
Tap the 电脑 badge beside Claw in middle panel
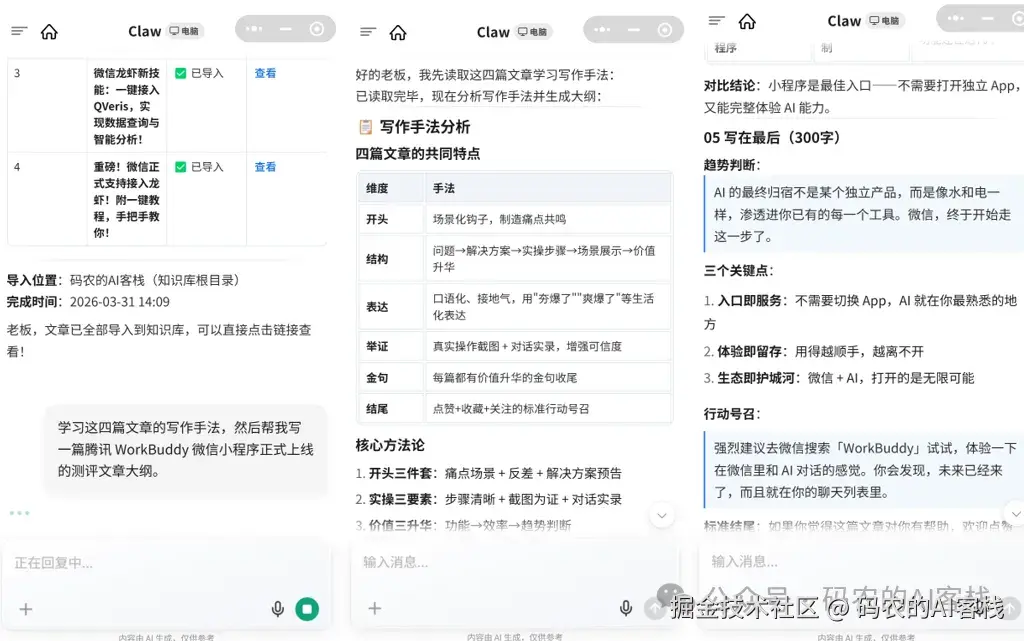pos(534,31)
